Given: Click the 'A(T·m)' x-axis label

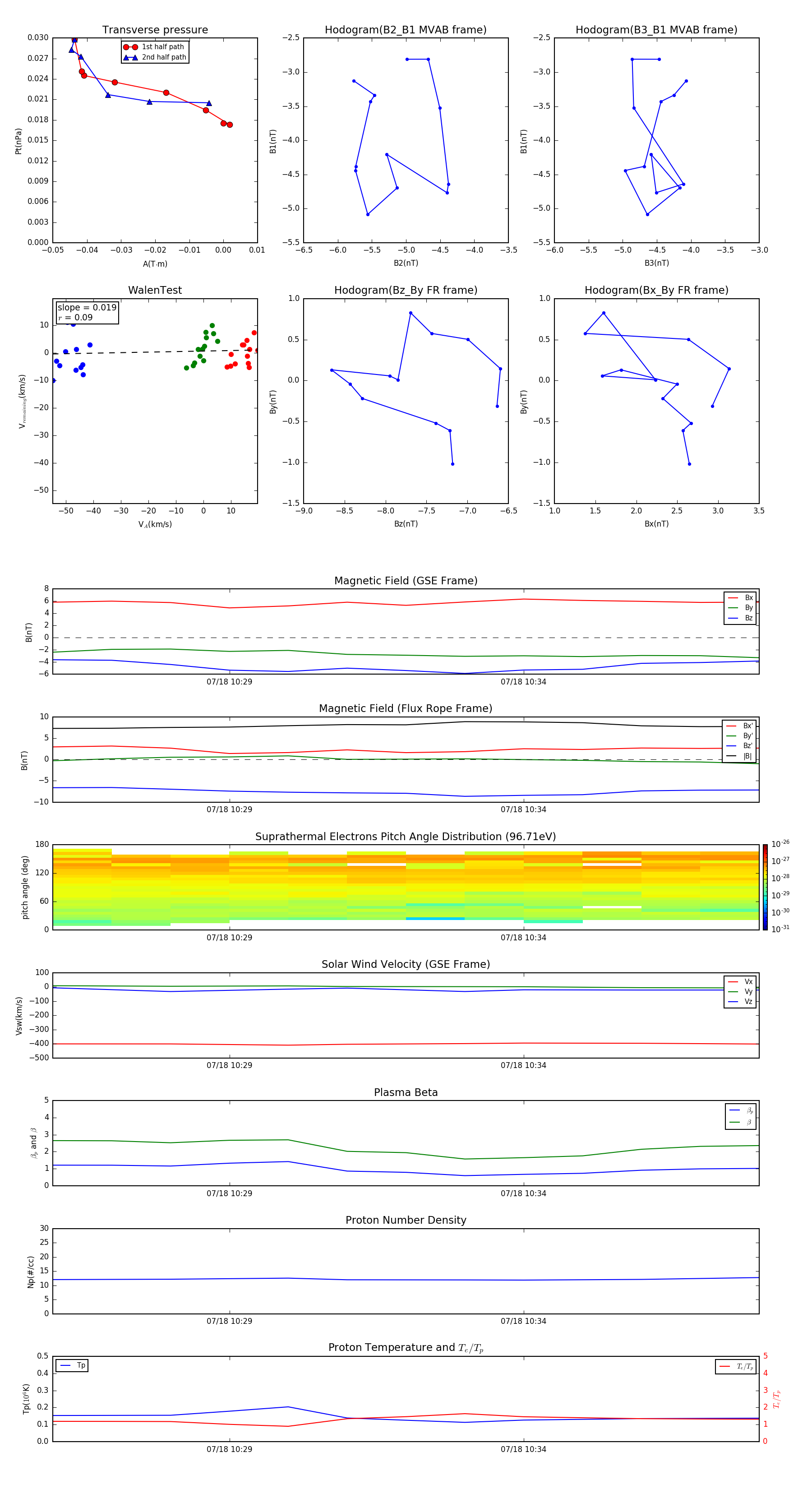Looking at the screenshot, I should tap(155, 264).
